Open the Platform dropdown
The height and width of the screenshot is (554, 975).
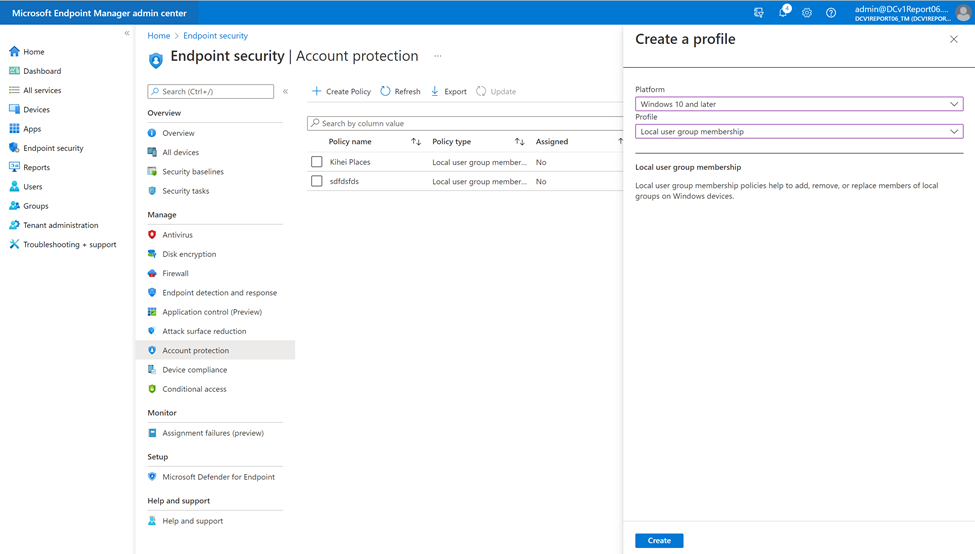pos(799,104)
